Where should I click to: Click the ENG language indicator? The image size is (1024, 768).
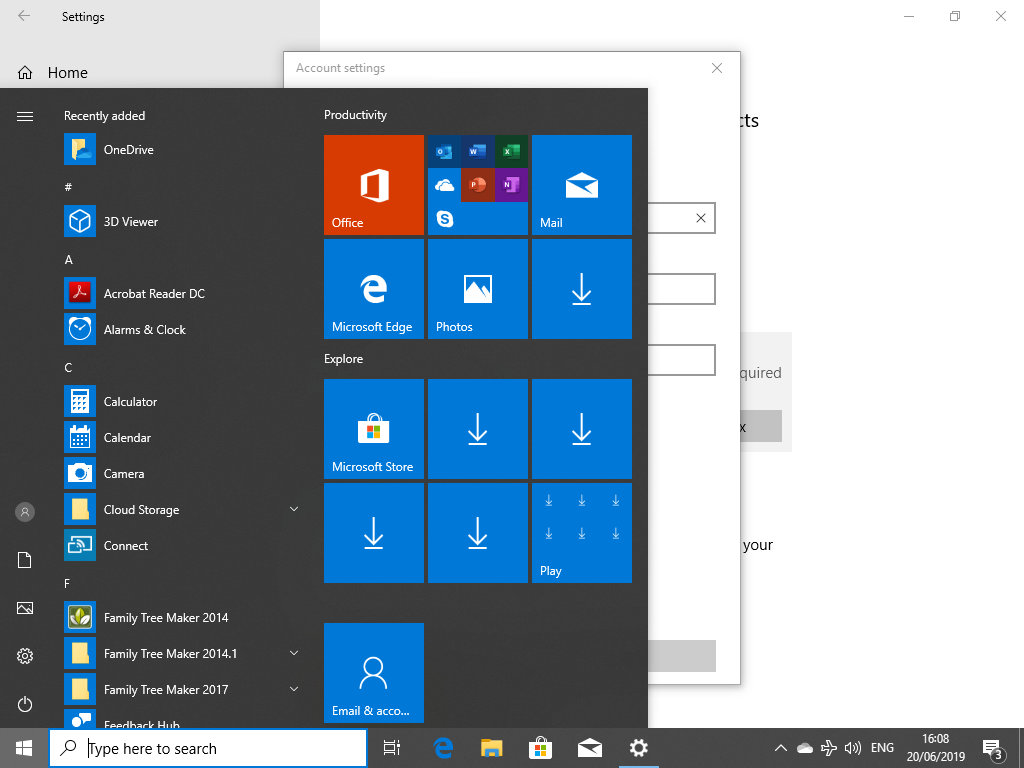pyautogui.click(x=882, y=748)
